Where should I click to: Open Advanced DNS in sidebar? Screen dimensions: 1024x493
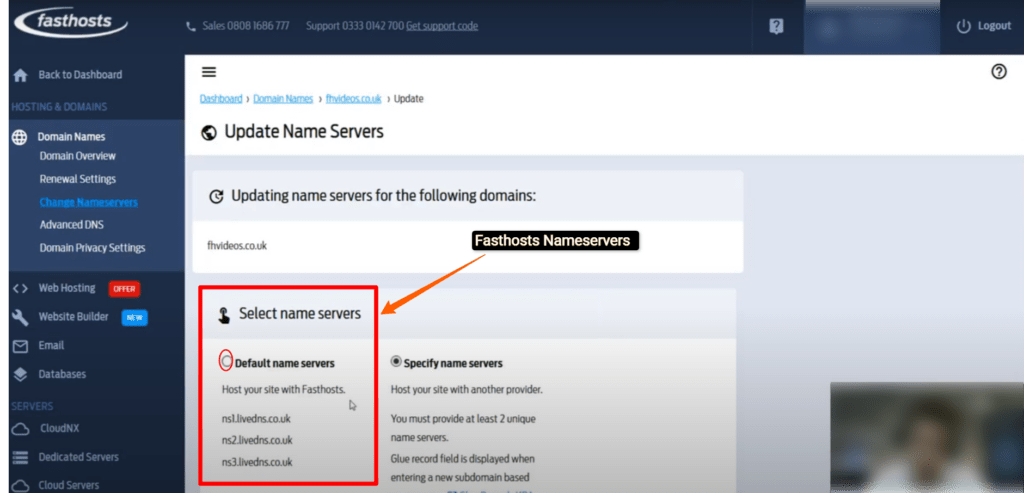point(72,225)
